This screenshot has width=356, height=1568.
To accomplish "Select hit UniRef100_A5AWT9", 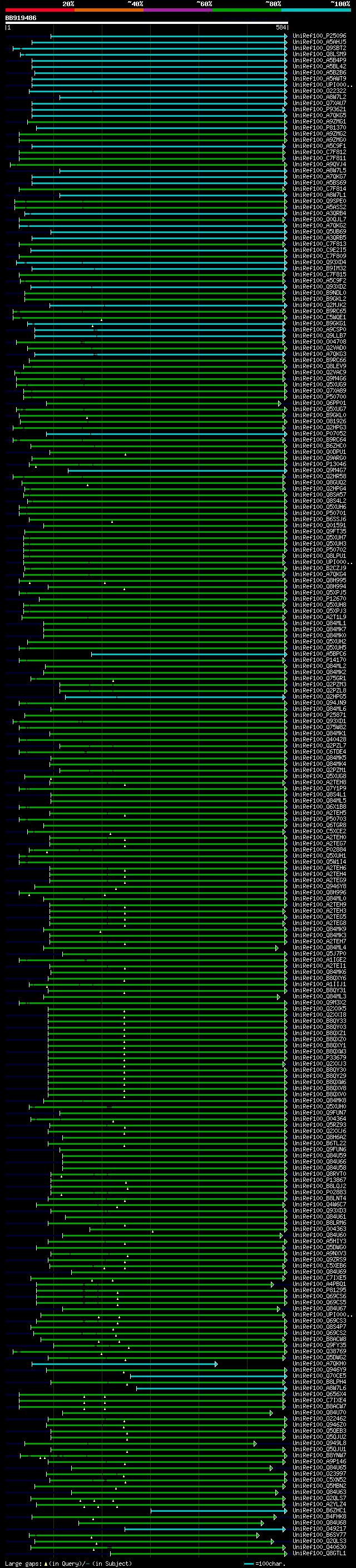I will pyautogui.click(x=319, y=78).
